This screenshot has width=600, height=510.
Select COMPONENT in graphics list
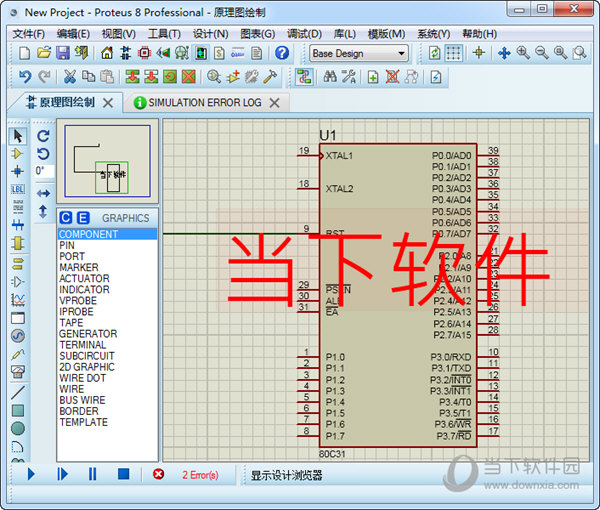point(107,234)
